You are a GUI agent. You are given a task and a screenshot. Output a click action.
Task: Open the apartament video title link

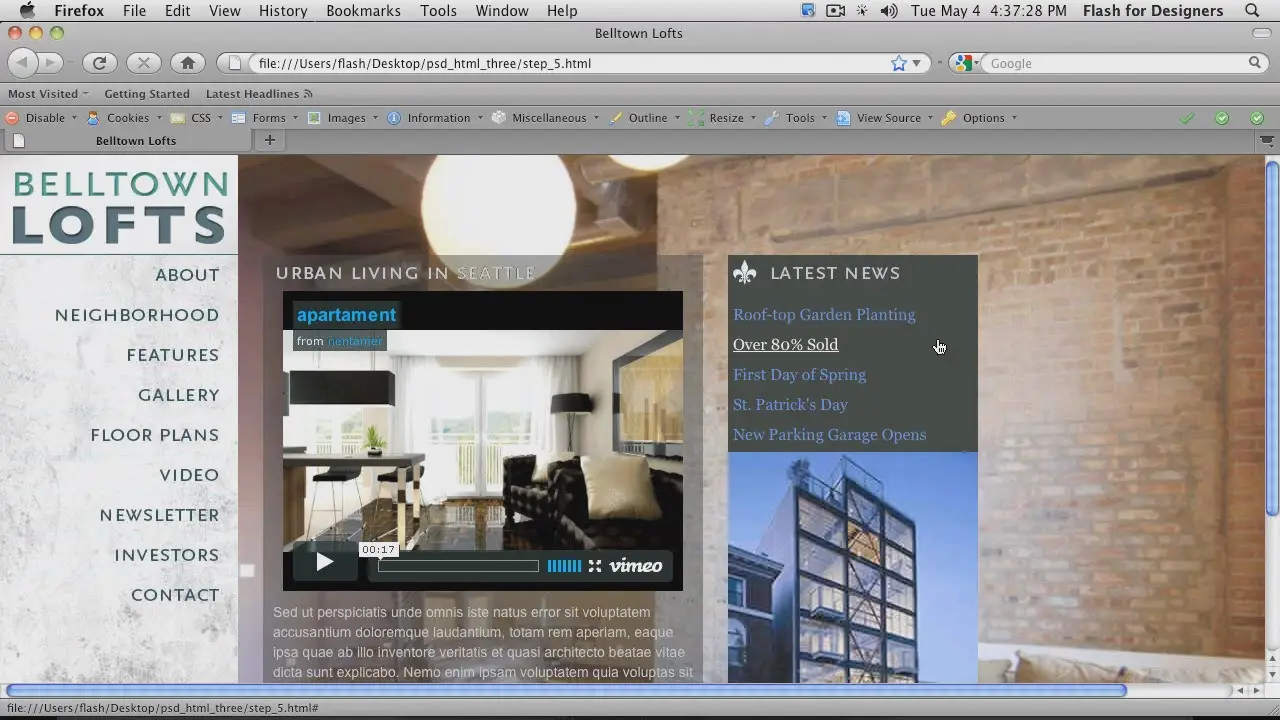[x=346, y=315]
